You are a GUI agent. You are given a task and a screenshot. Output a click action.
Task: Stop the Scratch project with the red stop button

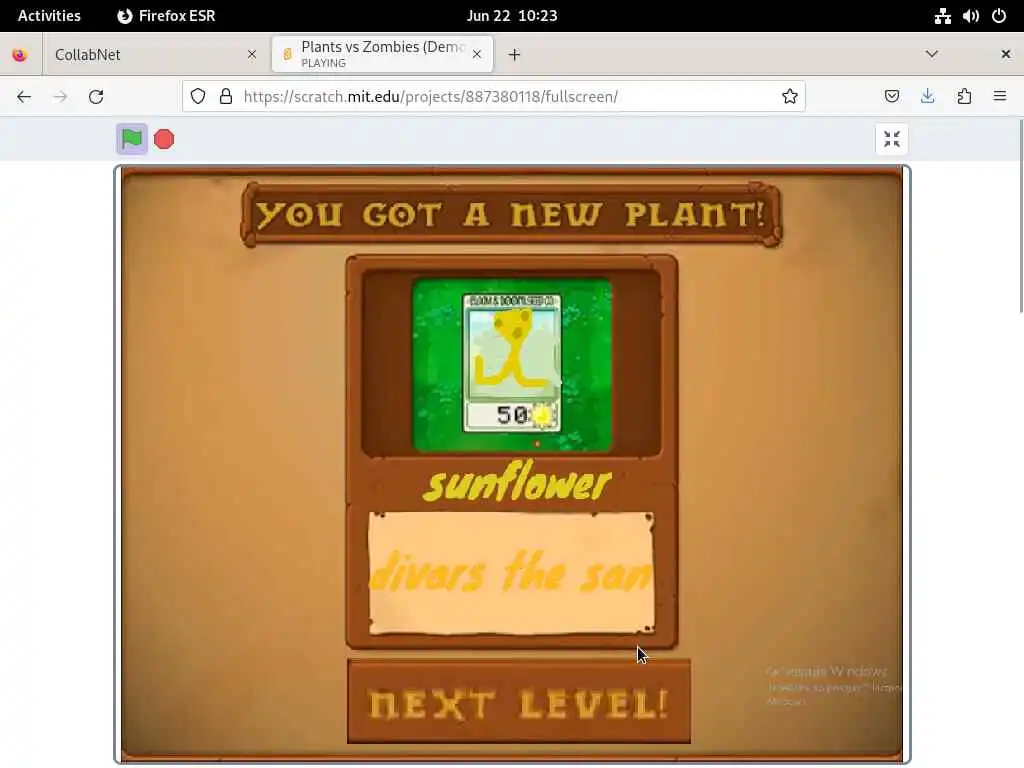164,139
